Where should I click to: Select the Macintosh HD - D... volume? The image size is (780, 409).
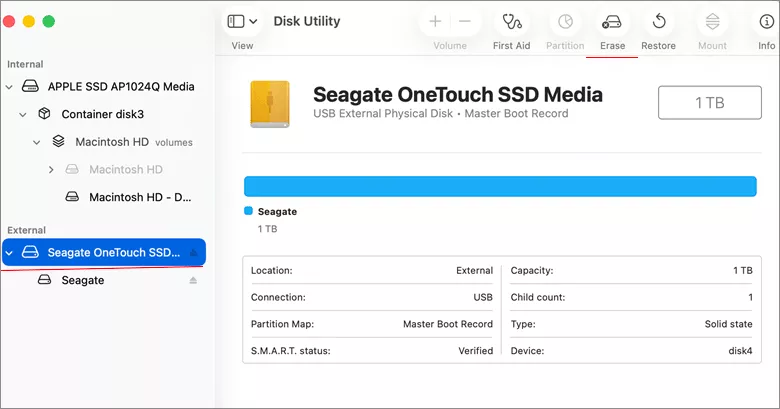pyautogui.click(x=140, y=198)
